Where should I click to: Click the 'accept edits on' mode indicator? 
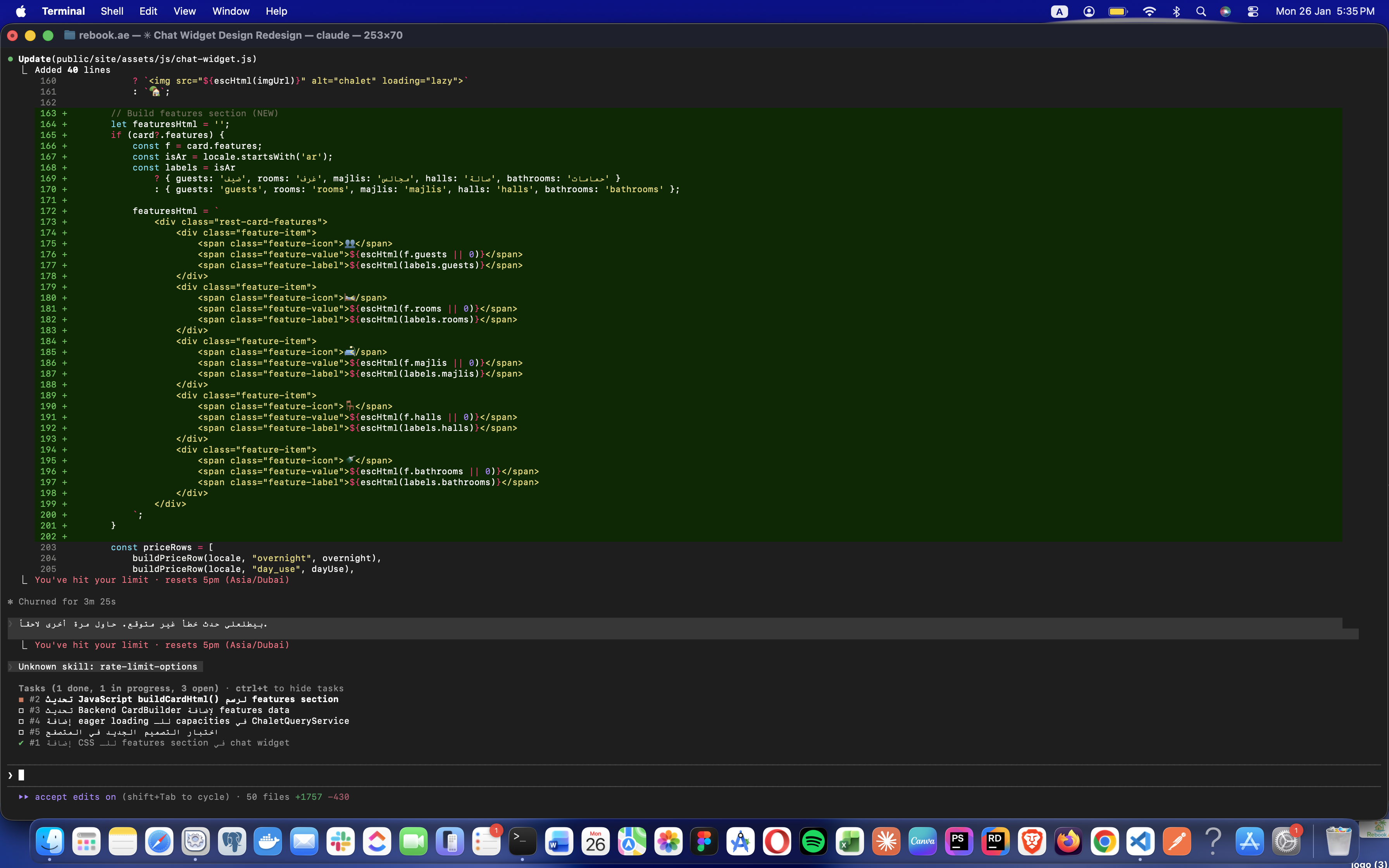75,797
